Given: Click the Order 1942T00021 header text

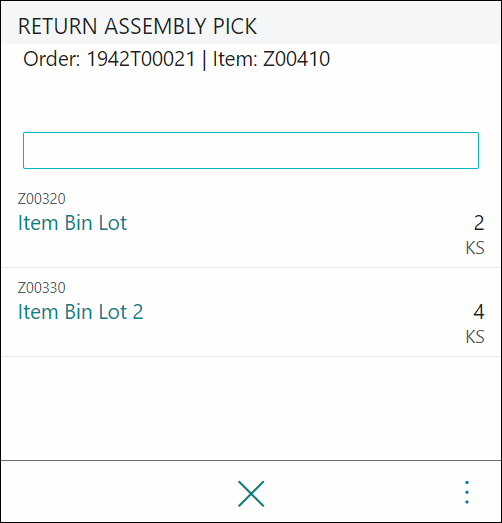Looking at the screenshot, I should (109, 59).
